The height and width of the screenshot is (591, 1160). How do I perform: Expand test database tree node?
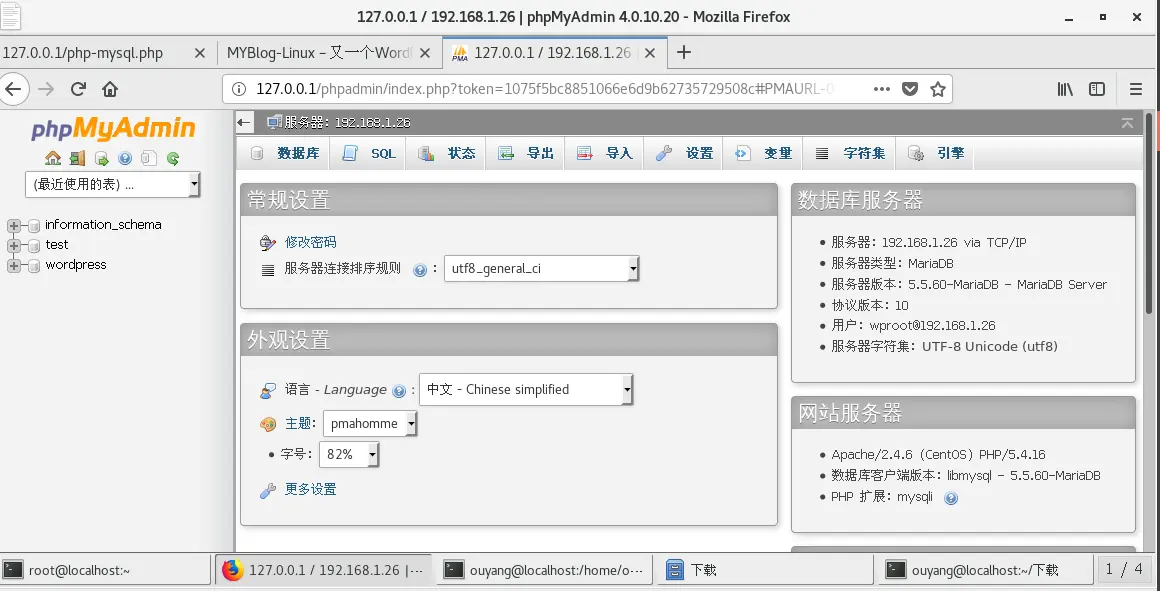(x=14, y=246)
